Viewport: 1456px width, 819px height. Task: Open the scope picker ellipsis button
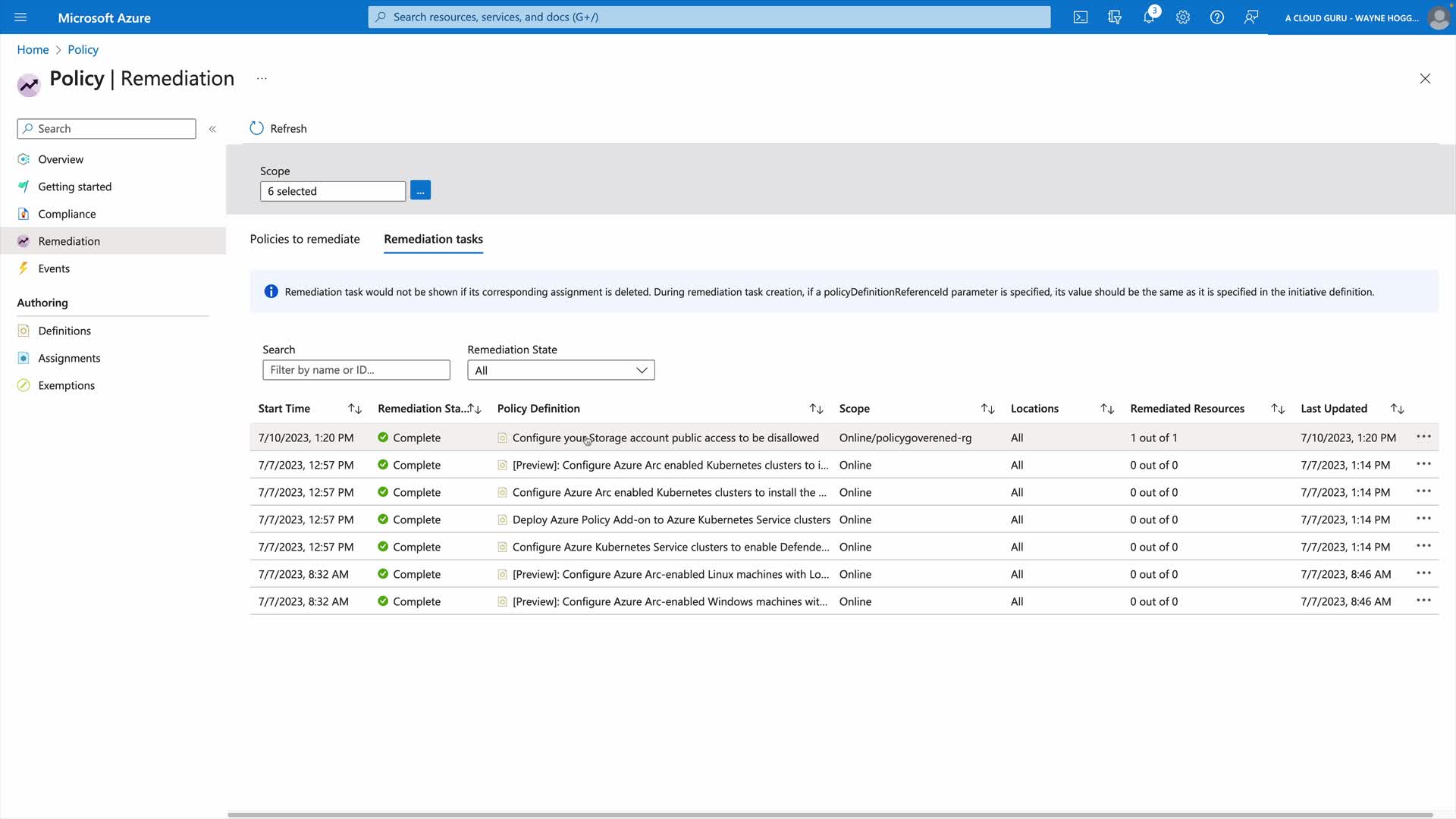[x=420, y=190]
